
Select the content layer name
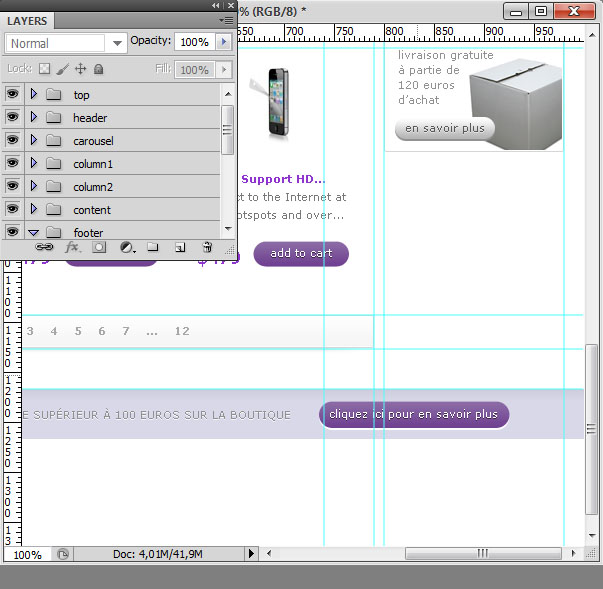92,210
